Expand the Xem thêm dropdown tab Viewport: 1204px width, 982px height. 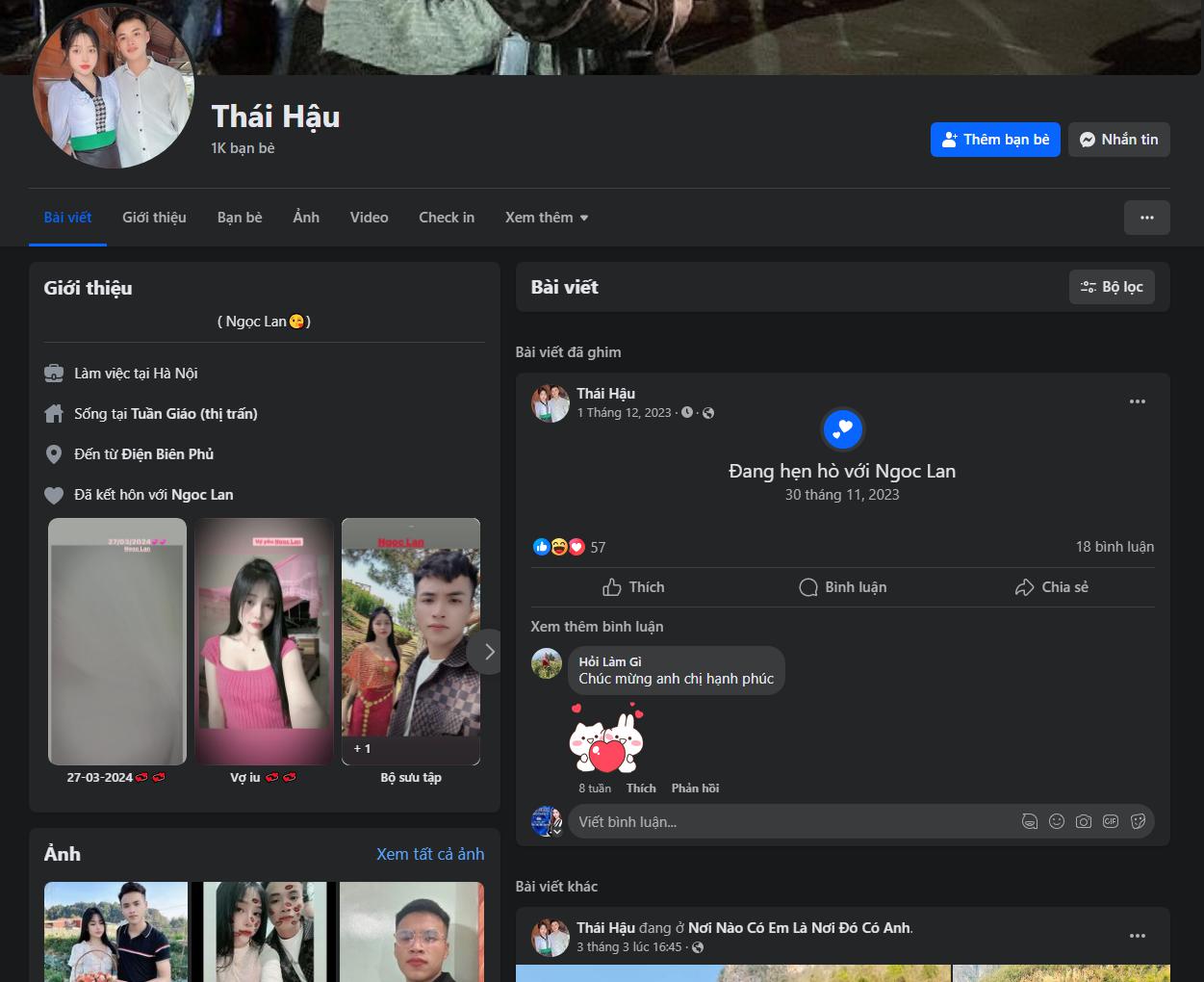pos(547,218)
